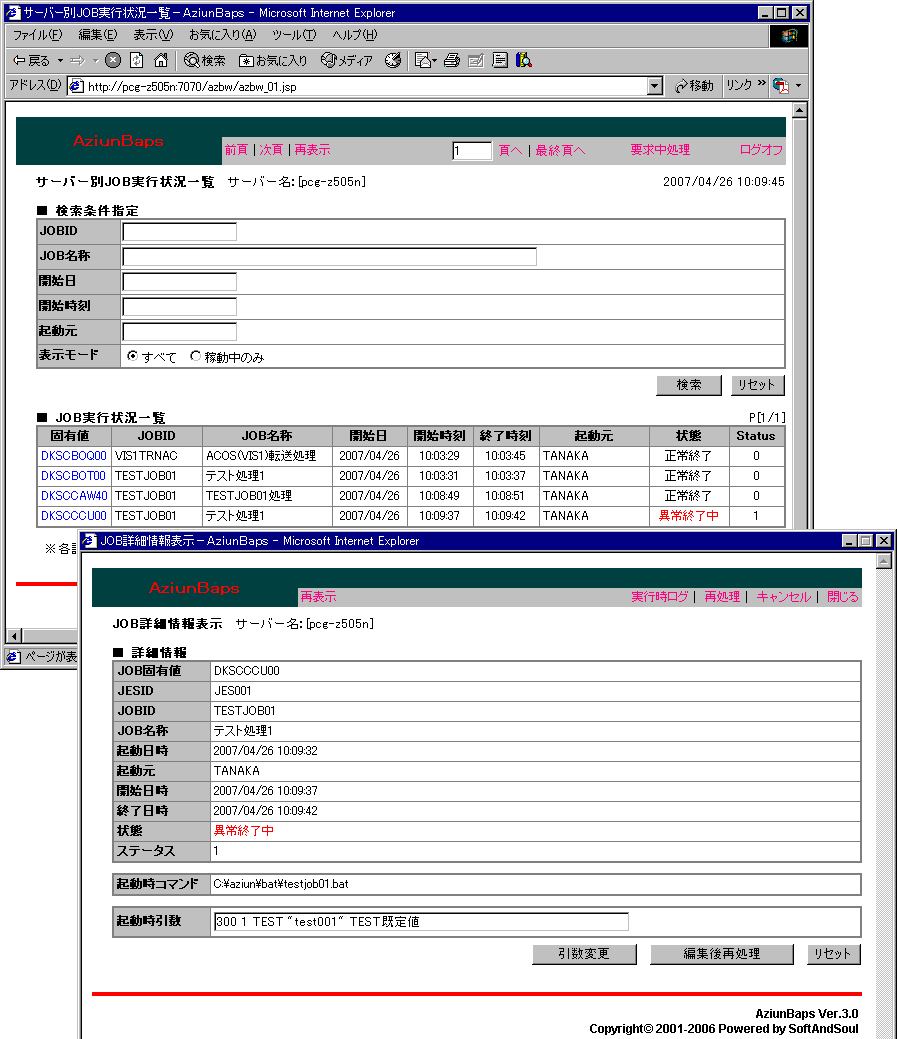
Task: Click the Print icon in toolbar
Action: [452, 60]
